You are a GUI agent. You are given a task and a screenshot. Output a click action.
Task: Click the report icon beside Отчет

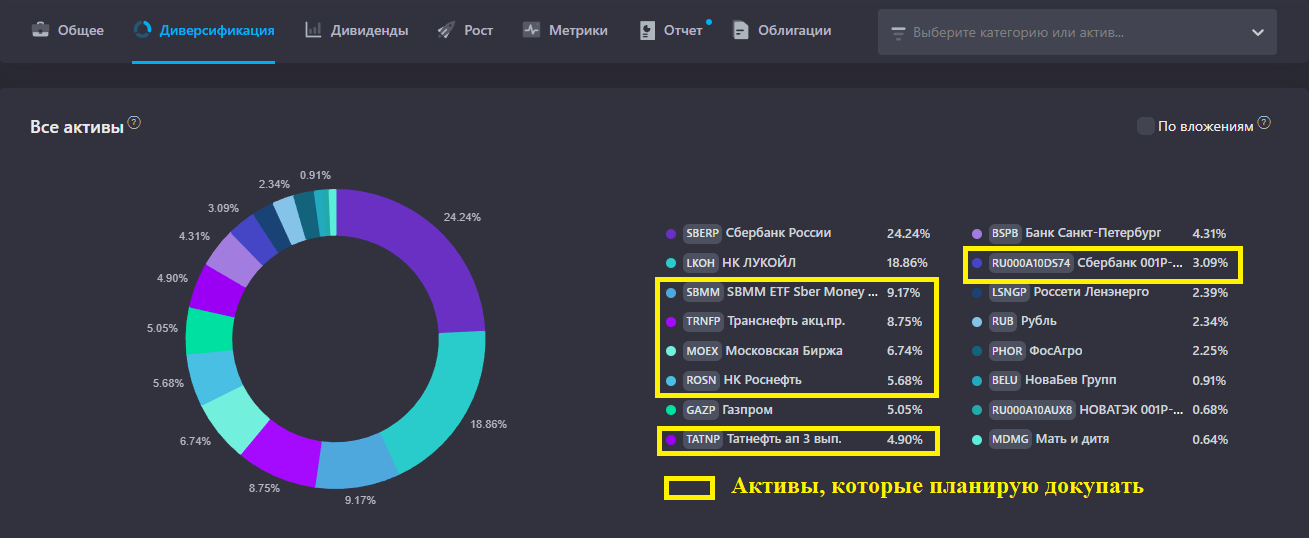click(647, 31)
